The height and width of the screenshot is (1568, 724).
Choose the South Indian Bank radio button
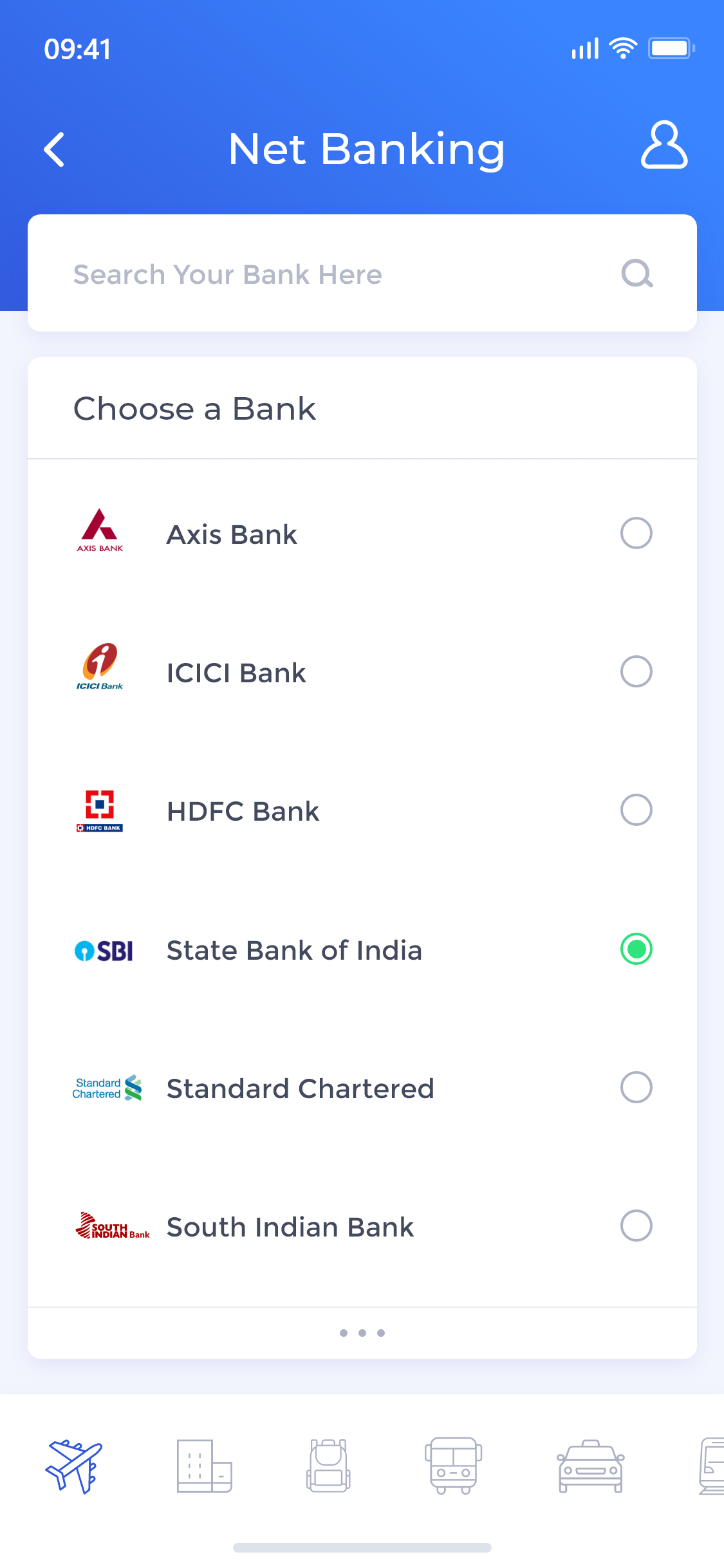636,1226
